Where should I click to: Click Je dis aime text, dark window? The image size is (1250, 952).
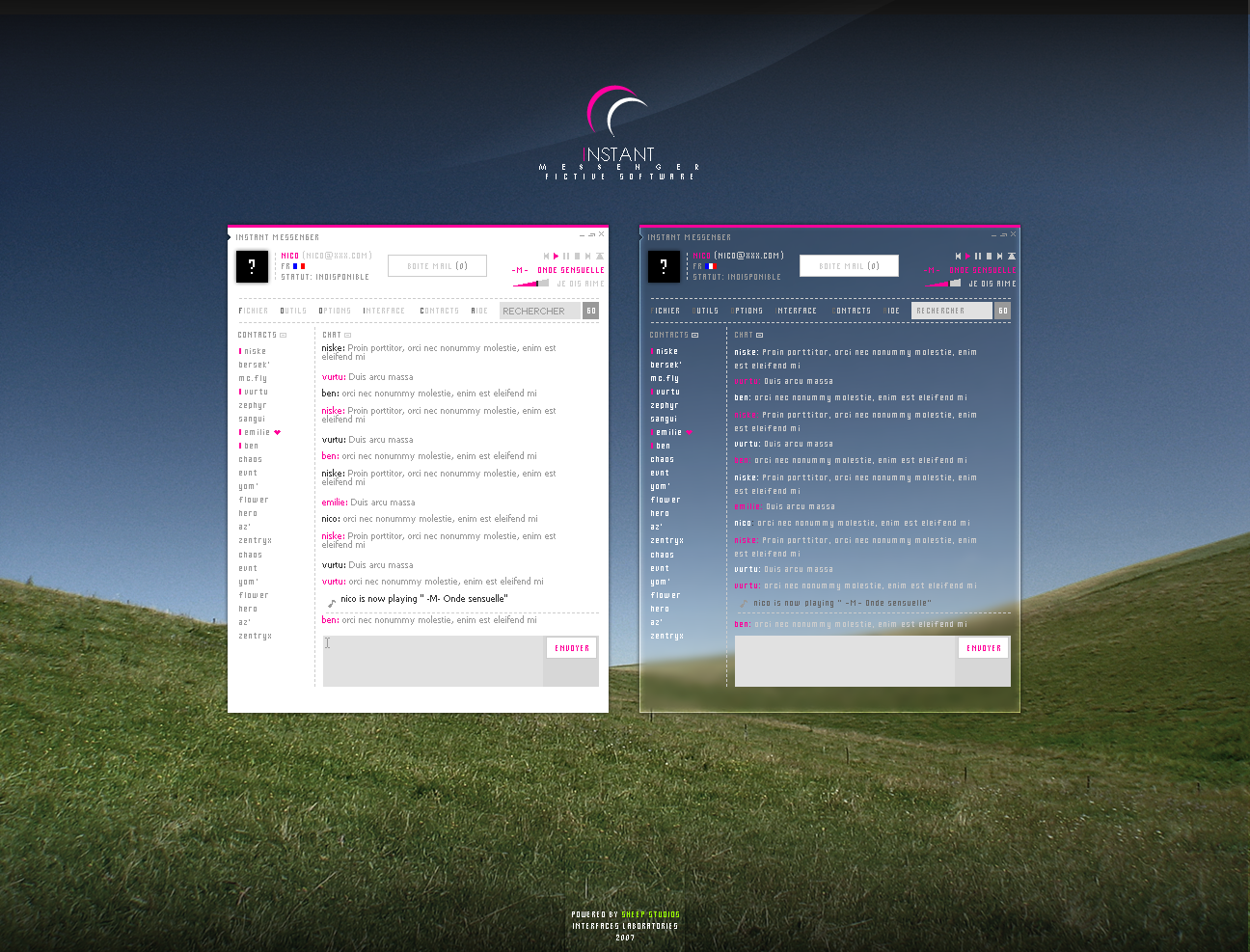point(992,284)
